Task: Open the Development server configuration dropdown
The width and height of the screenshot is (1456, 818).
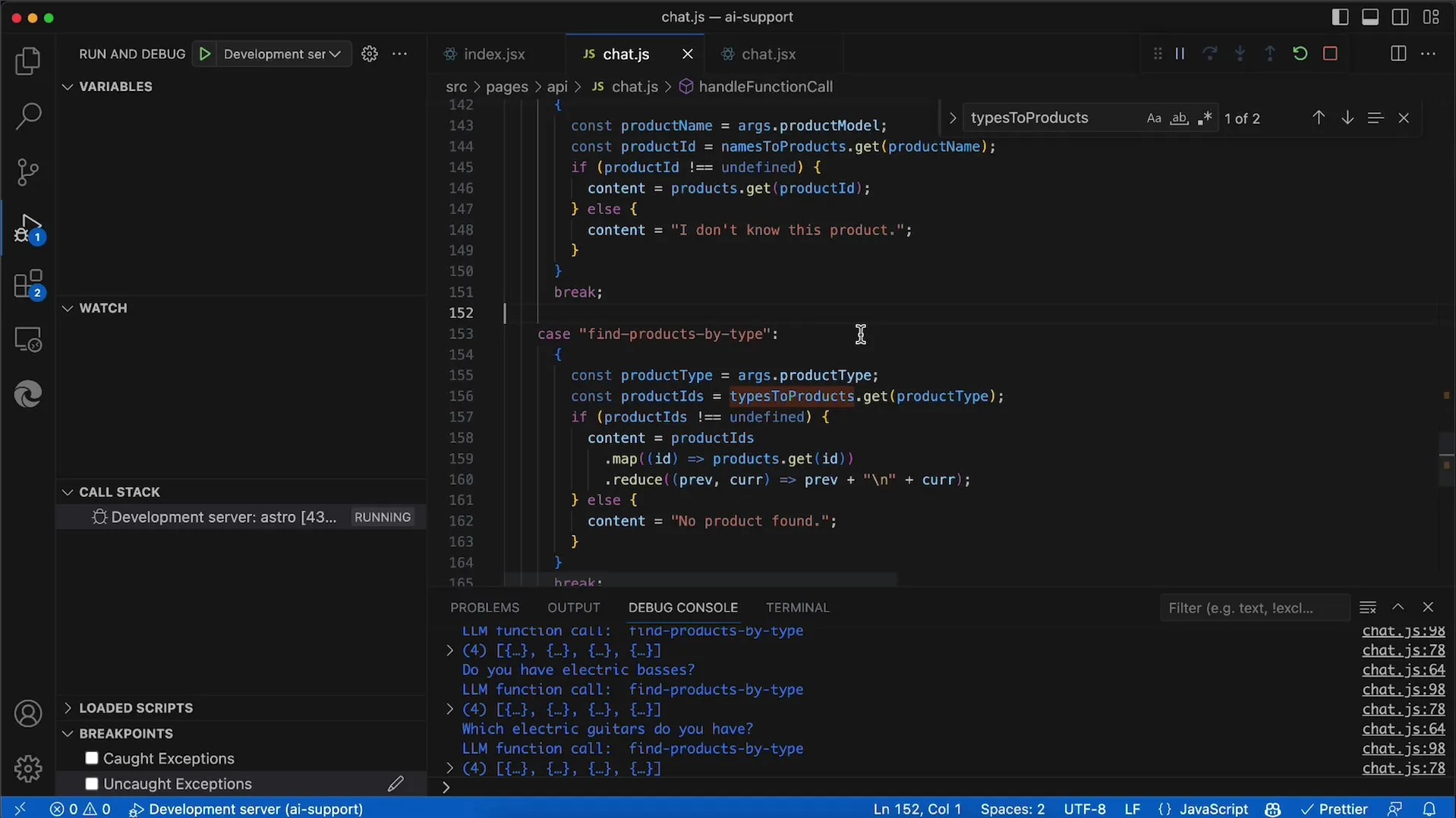Action: pos(283,54)
